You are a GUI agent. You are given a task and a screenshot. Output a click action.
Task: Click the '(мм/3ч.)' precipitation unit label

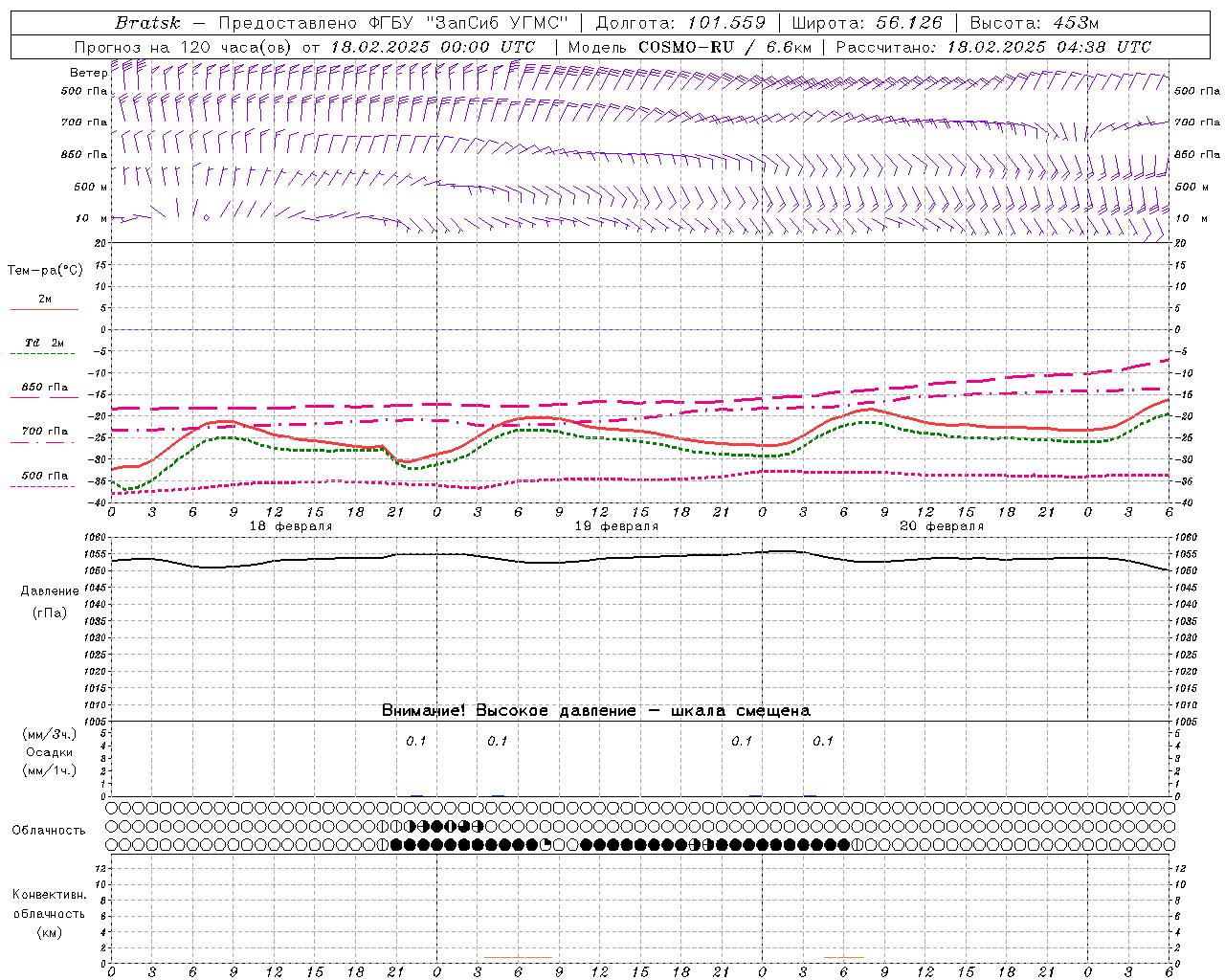[x=50, y=734]
